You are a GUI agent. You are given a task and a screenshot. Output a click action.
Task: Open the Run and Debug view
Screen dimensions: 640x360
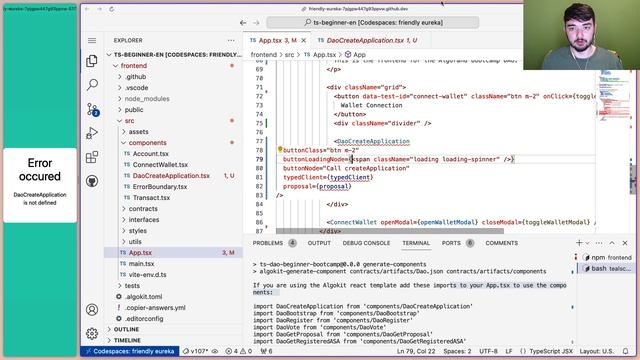tap(92, 133)
